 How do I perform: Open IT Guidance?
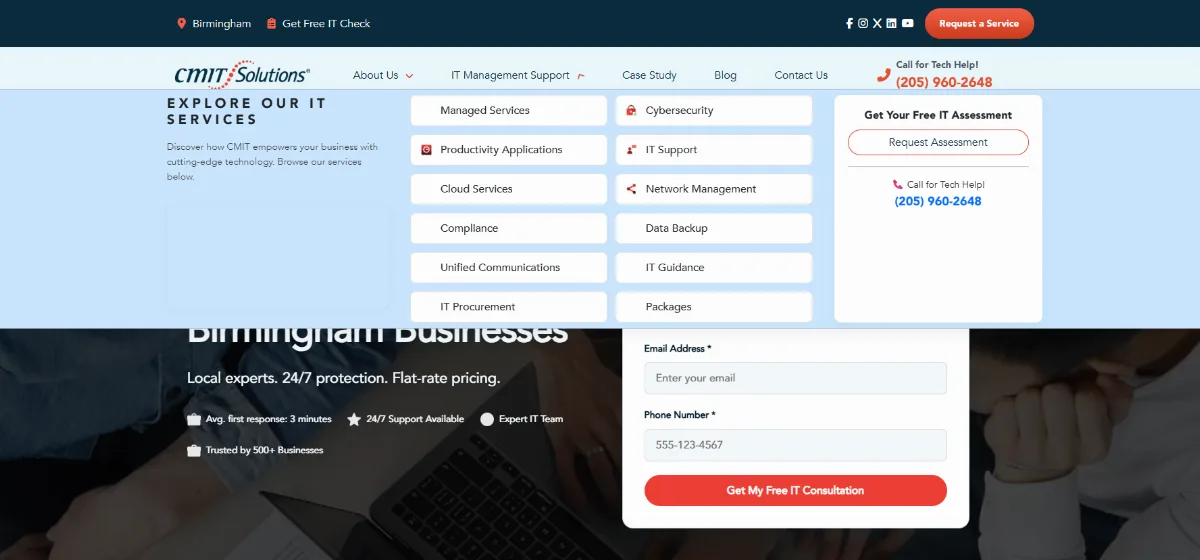click(714, 267)
